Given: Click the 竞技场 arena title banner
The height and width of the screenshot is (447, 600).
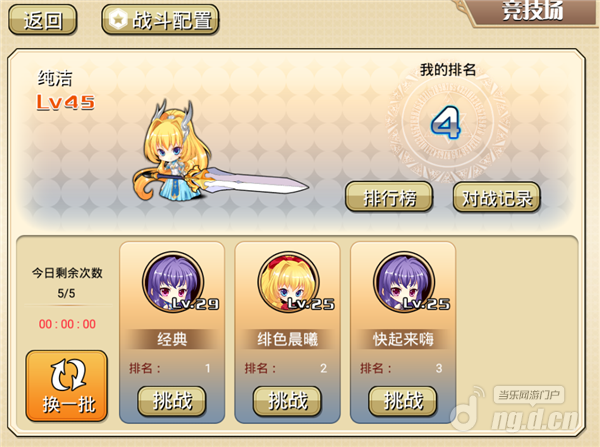Looking at the screenshot, I should coord(532,11).
